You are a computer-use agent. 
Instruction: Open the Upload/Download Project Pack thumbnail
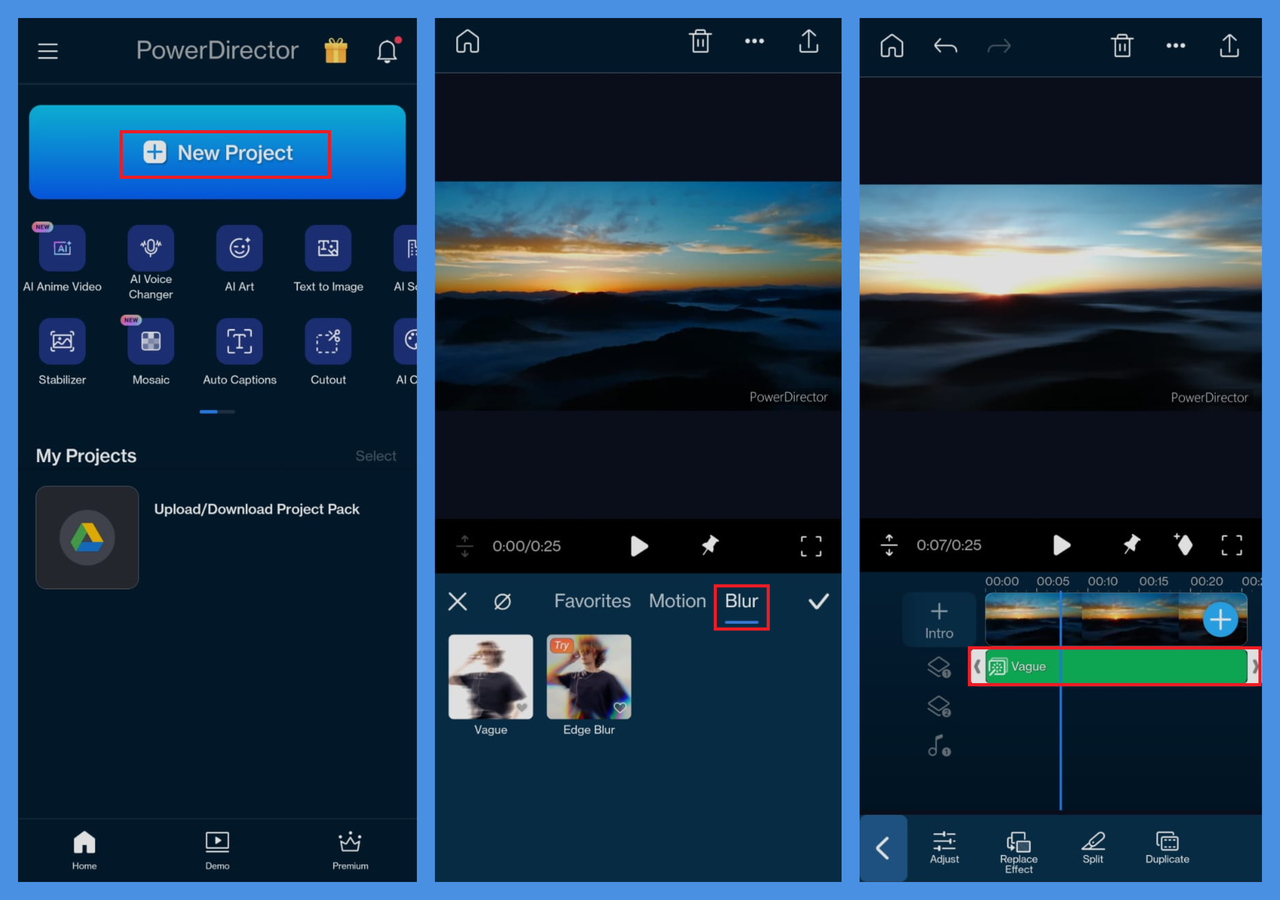tap(87, 537)
